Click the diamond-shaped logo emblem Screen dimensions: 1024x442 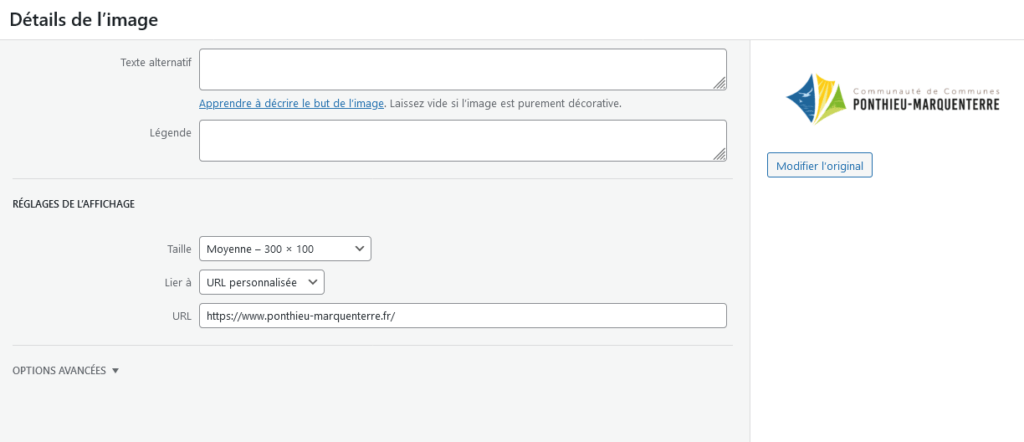pyautogui.click(x=816, y=99)
